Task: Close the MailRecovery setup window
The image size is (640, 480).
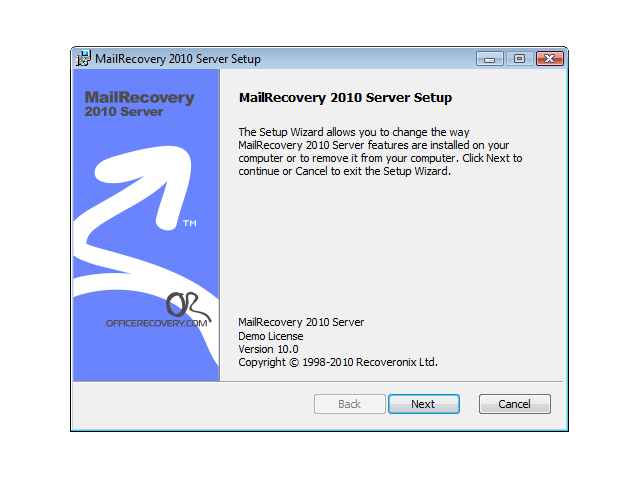Action: pyautogui.click(x=549, y=59)
